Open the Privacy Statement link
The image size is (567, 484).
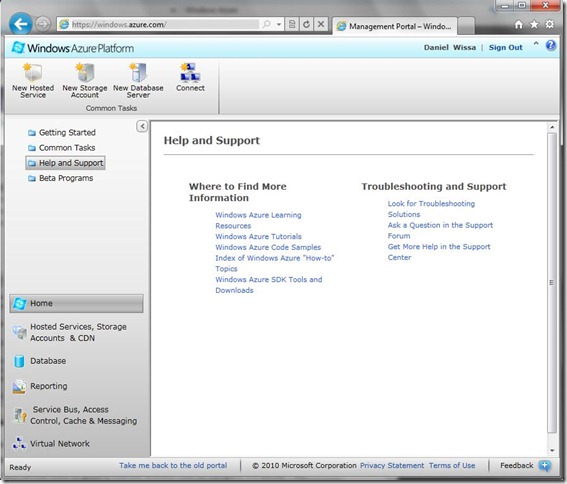click(392, 465)
